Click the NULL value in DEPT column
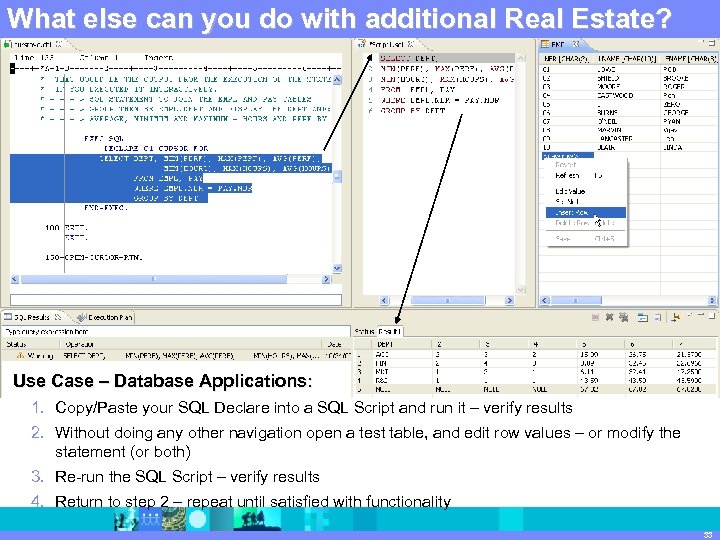 coord(382,389)
